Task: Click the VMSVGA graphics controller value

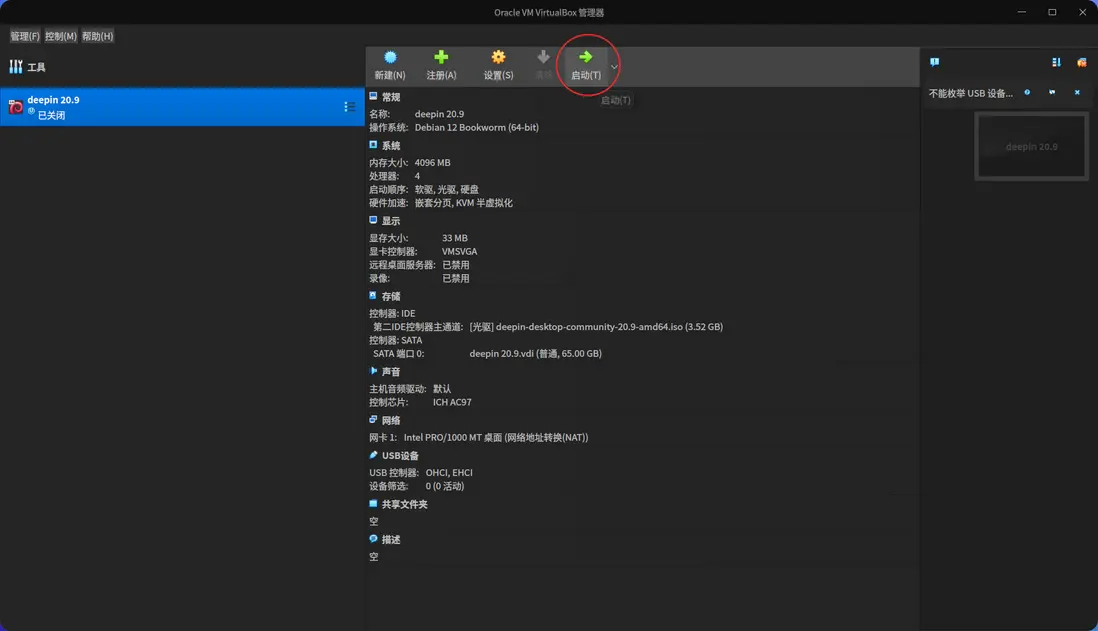Action: tap(459, 251)
